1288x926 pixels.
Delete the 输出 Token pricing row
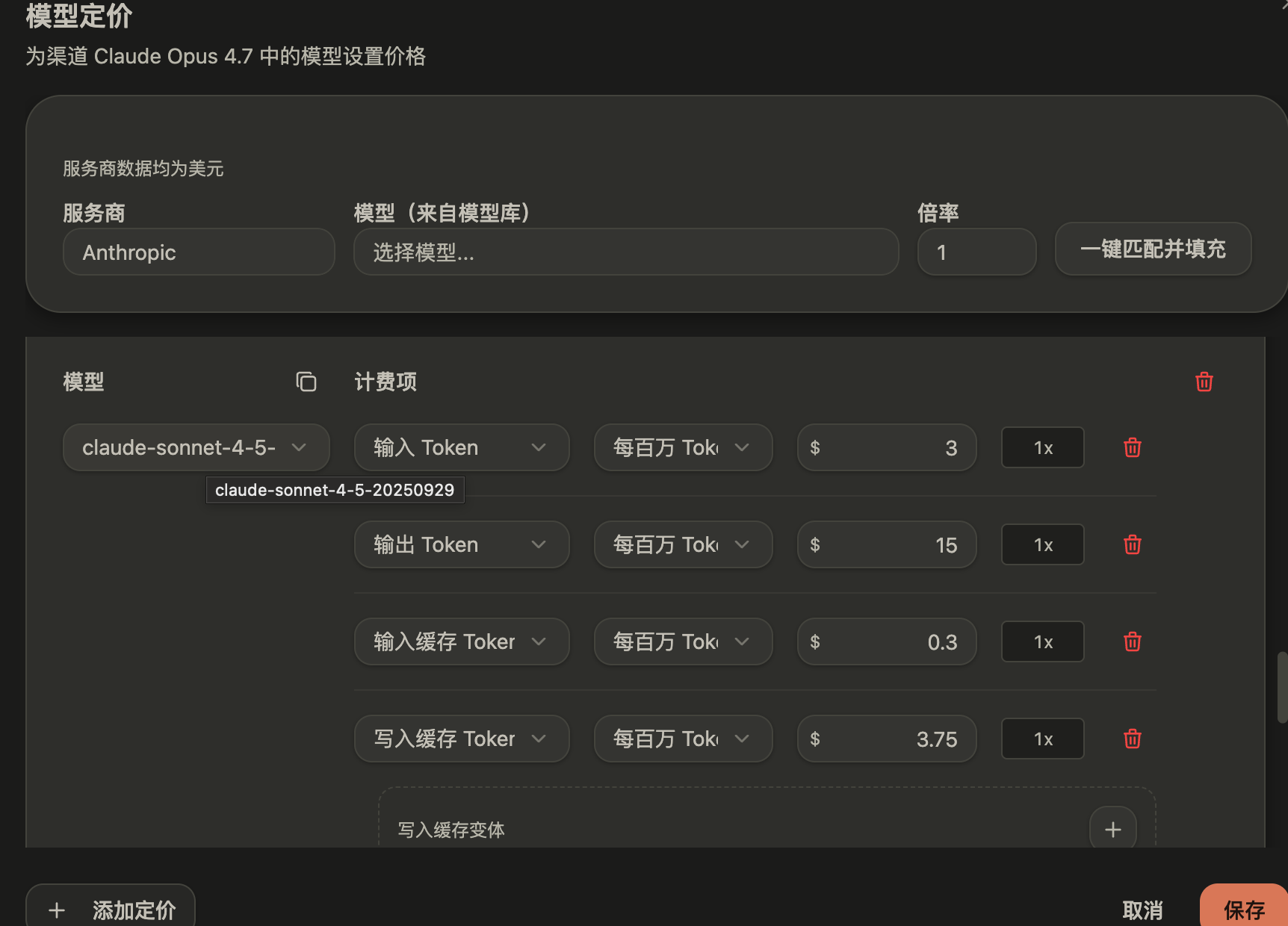[x=1132, y=544]
